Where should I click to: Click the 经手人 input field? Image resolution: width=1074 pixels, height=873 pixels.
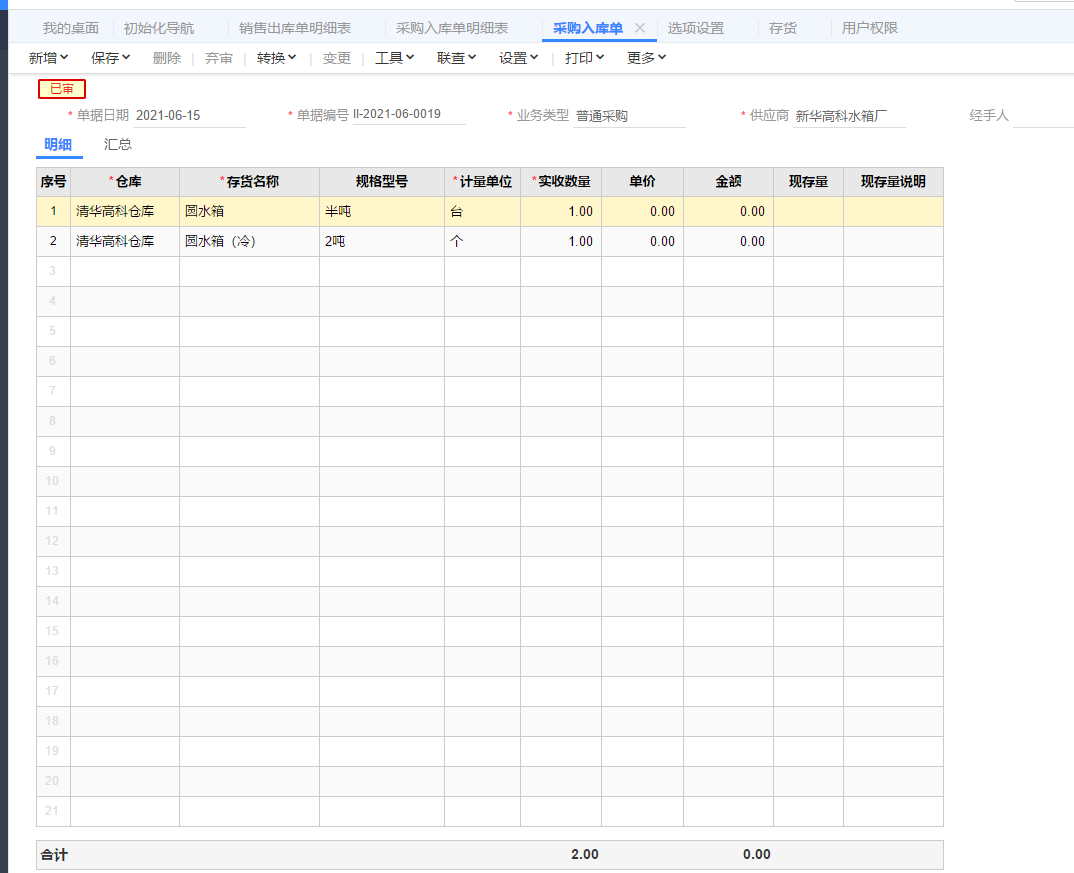pos(1042,116)
